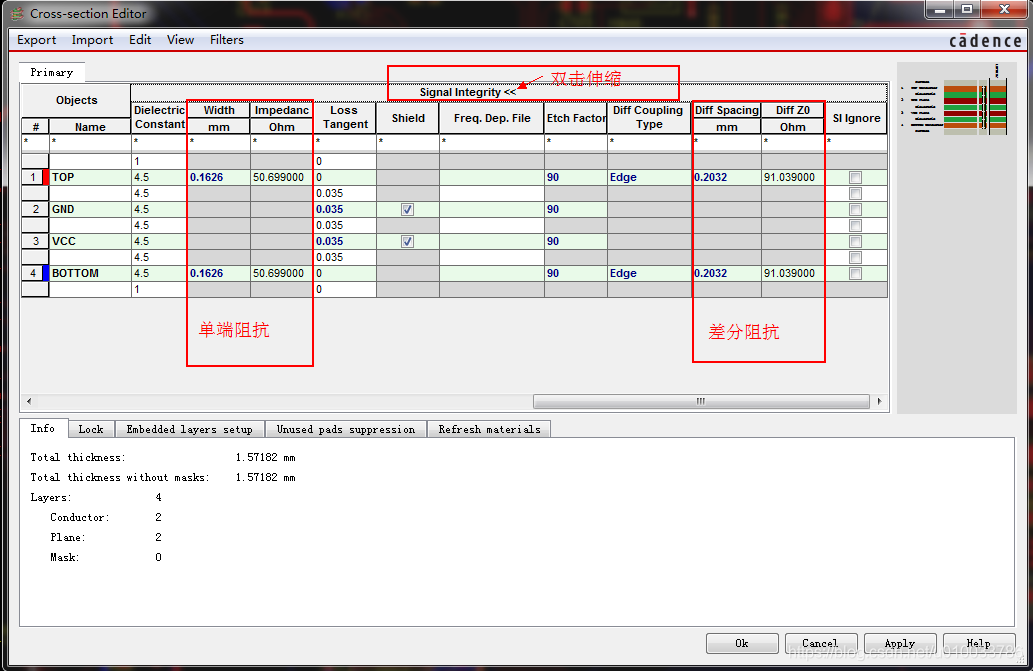Collapse the Signal Integrity << column group
The height and width of the screenshot is (671, 1033).
[467, 92]
